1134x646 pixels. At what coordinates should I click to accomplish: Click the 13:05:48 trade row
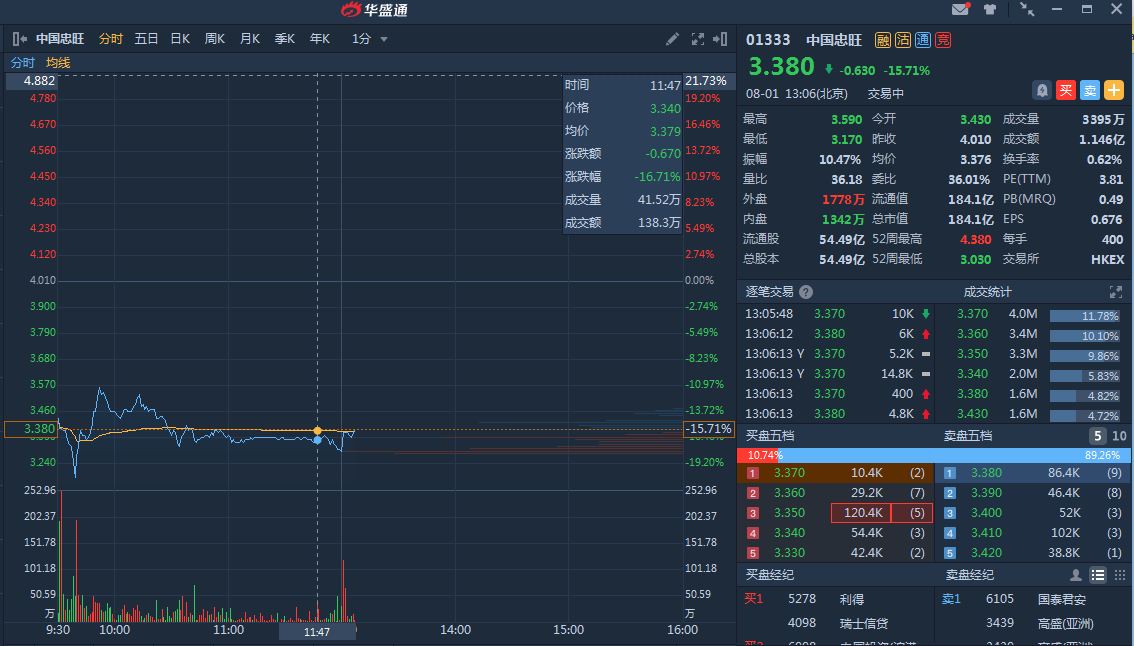pyautogui.click(x=837, y=314)
